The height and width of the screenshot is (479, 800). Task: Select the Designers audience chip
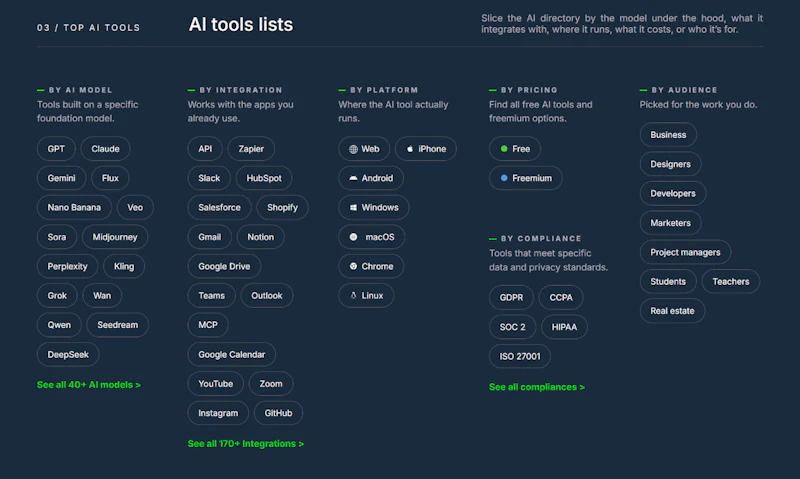pos(670,164)
